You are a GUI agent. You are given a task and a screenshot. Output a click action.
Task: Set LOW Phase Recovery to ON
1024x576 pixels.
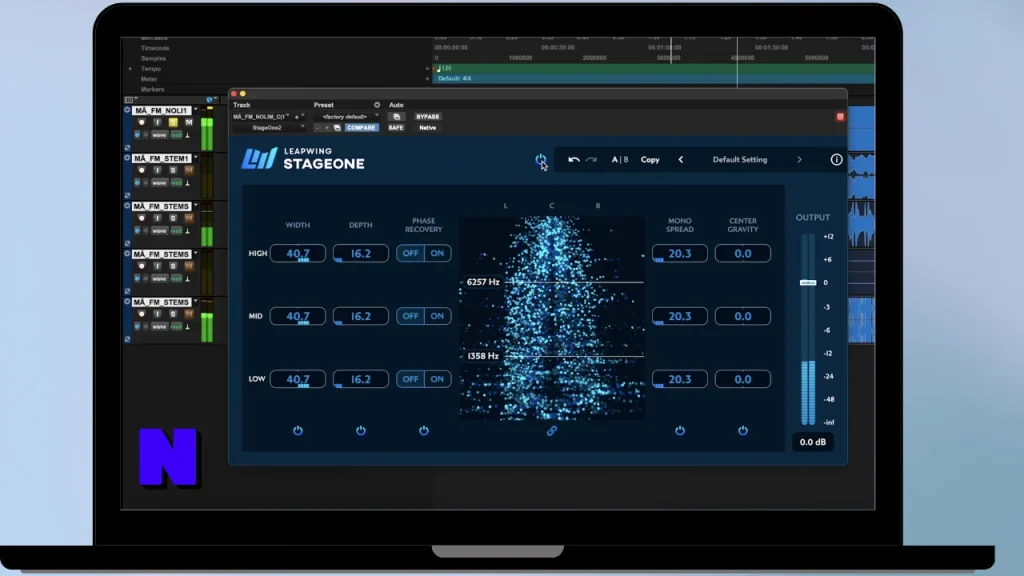pyautogui.click(x=437, y=379)
